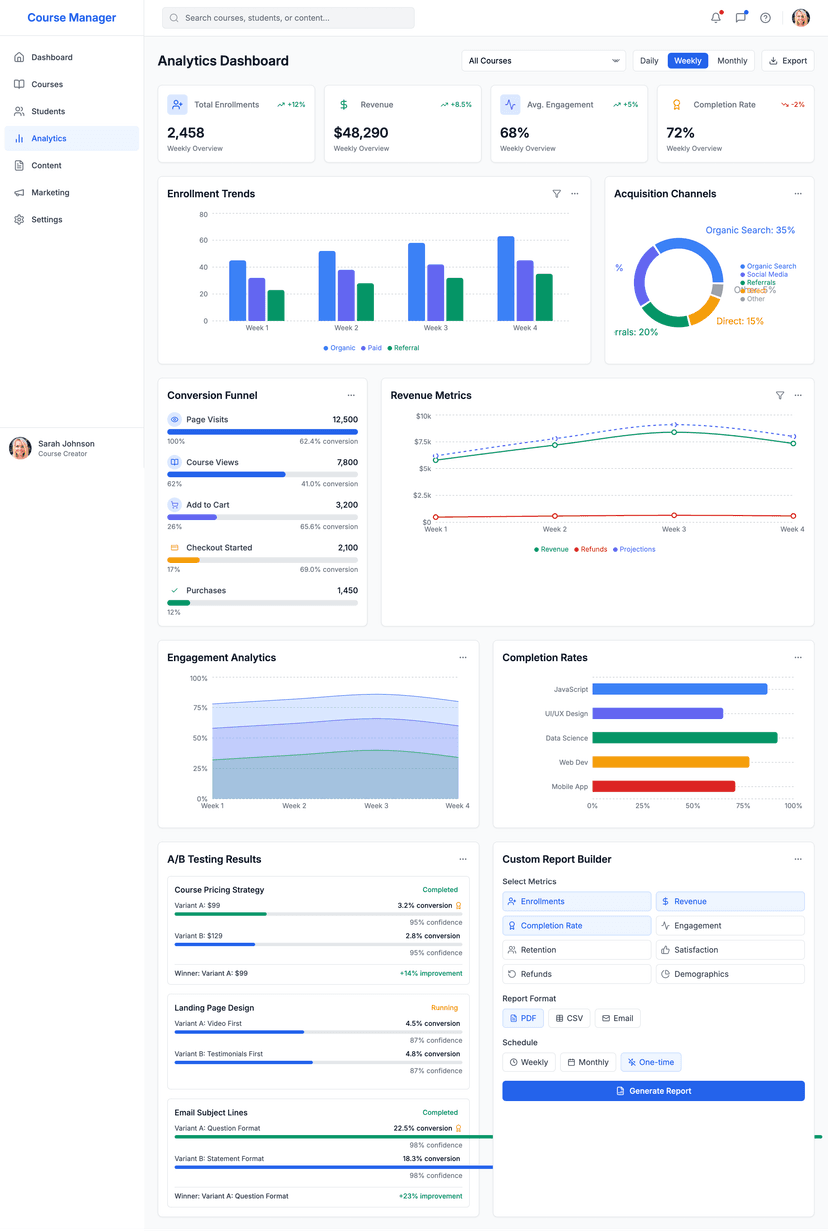This screenshot has height=1231, width=828.
Task: Deselect the Completion Rate metric
Action: [576, 925]
